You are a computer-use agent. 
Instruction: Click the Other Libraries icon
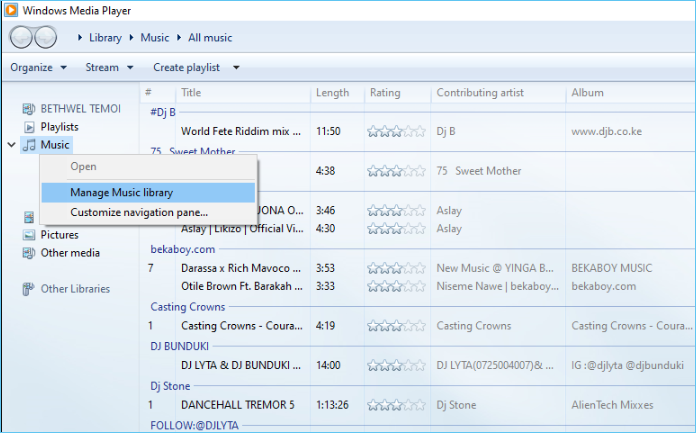click(x=29, y=289)
